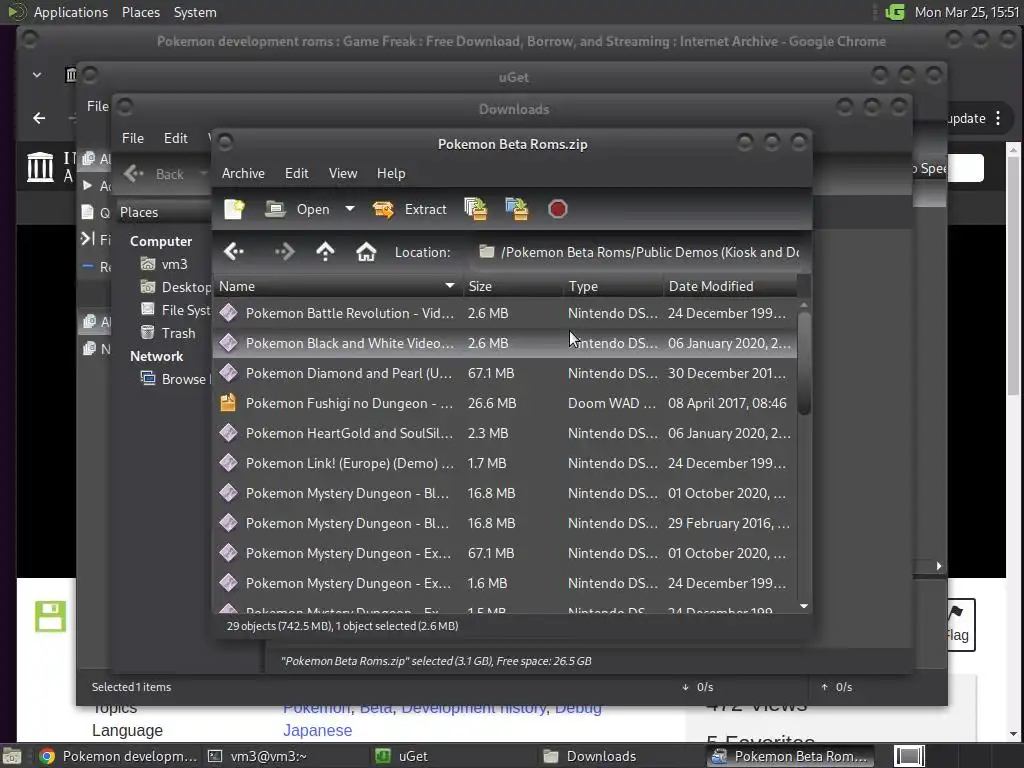Image resolution: width=1024 pixels, height=768 pixels.
Task: Click the Location path input field
Action: click(x=639, y=252)
